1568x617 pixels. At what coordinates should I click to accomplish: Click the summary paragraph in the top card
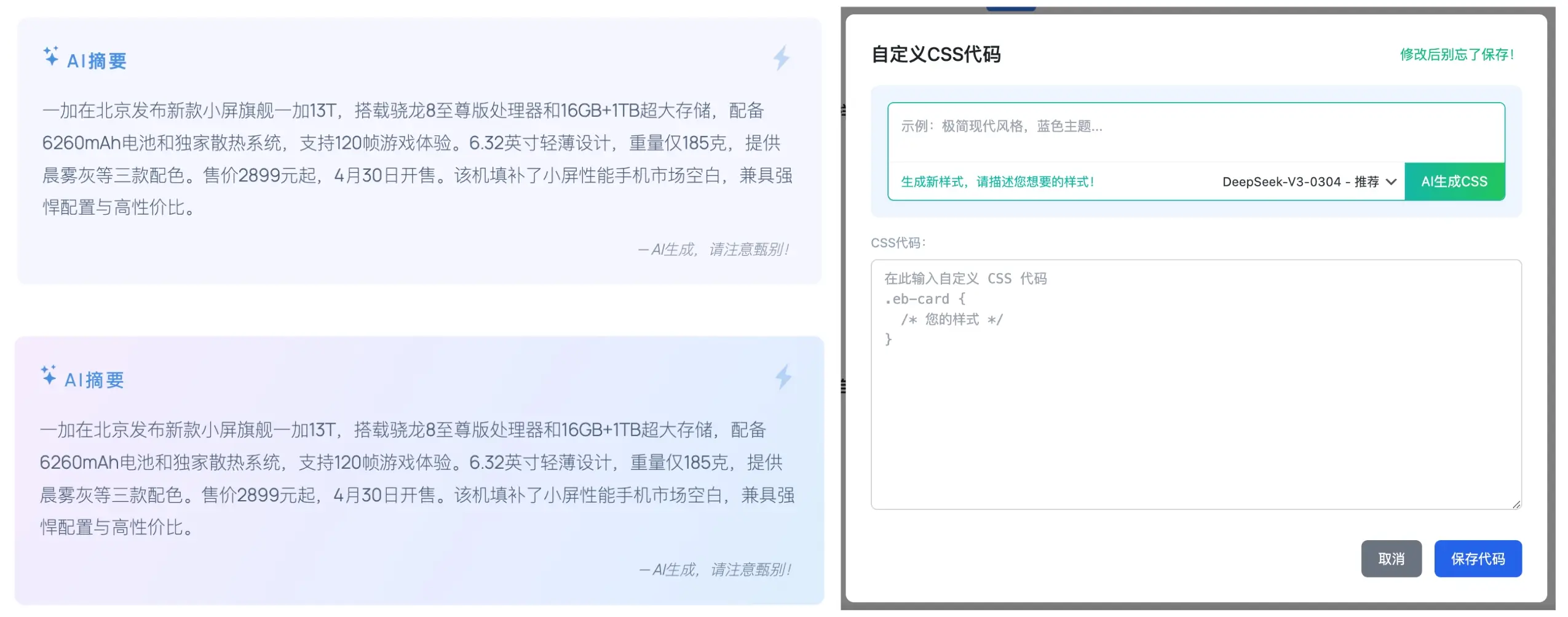(418, 159)
